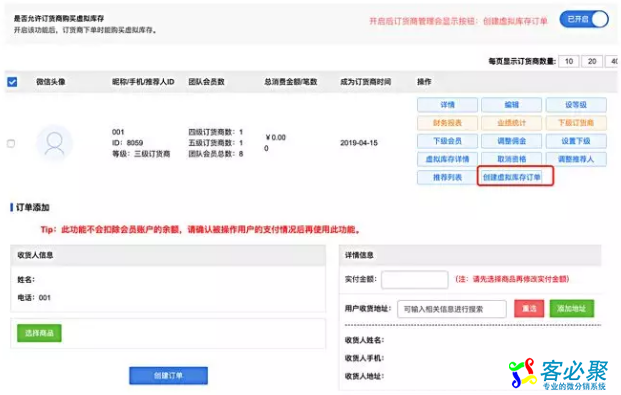
Task: Click the date 2019-04-15
Action: click(x=359, y=143)
